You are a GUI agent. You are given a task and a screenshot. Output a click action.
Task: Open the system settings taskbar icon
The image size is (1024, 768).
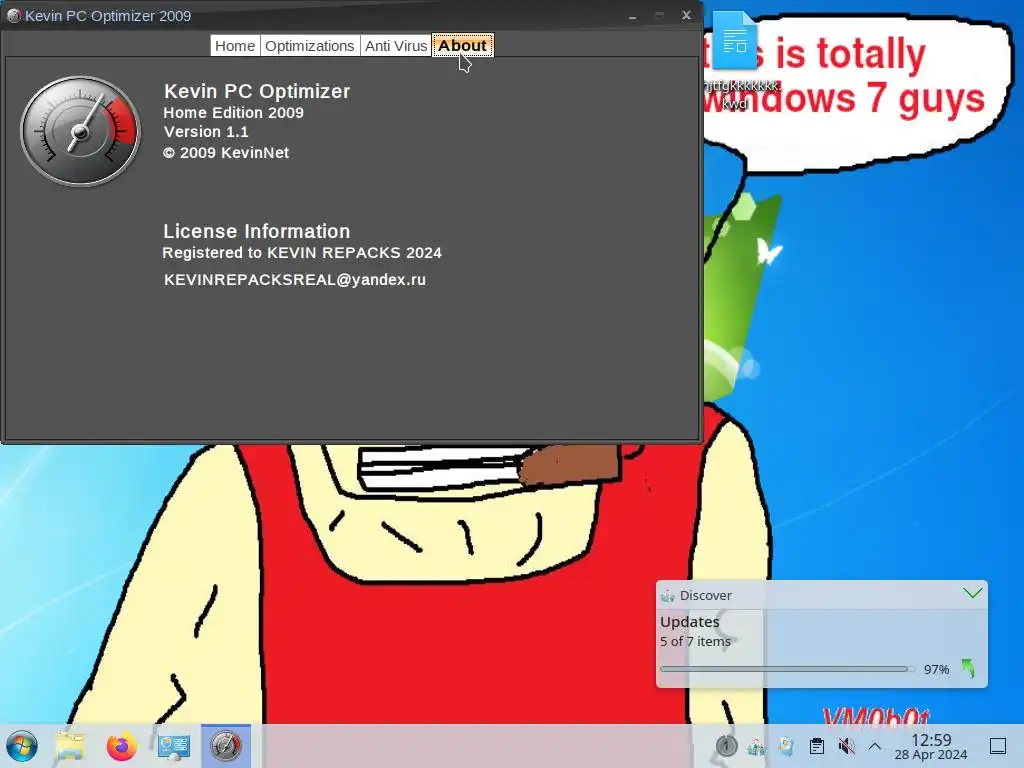174,746
